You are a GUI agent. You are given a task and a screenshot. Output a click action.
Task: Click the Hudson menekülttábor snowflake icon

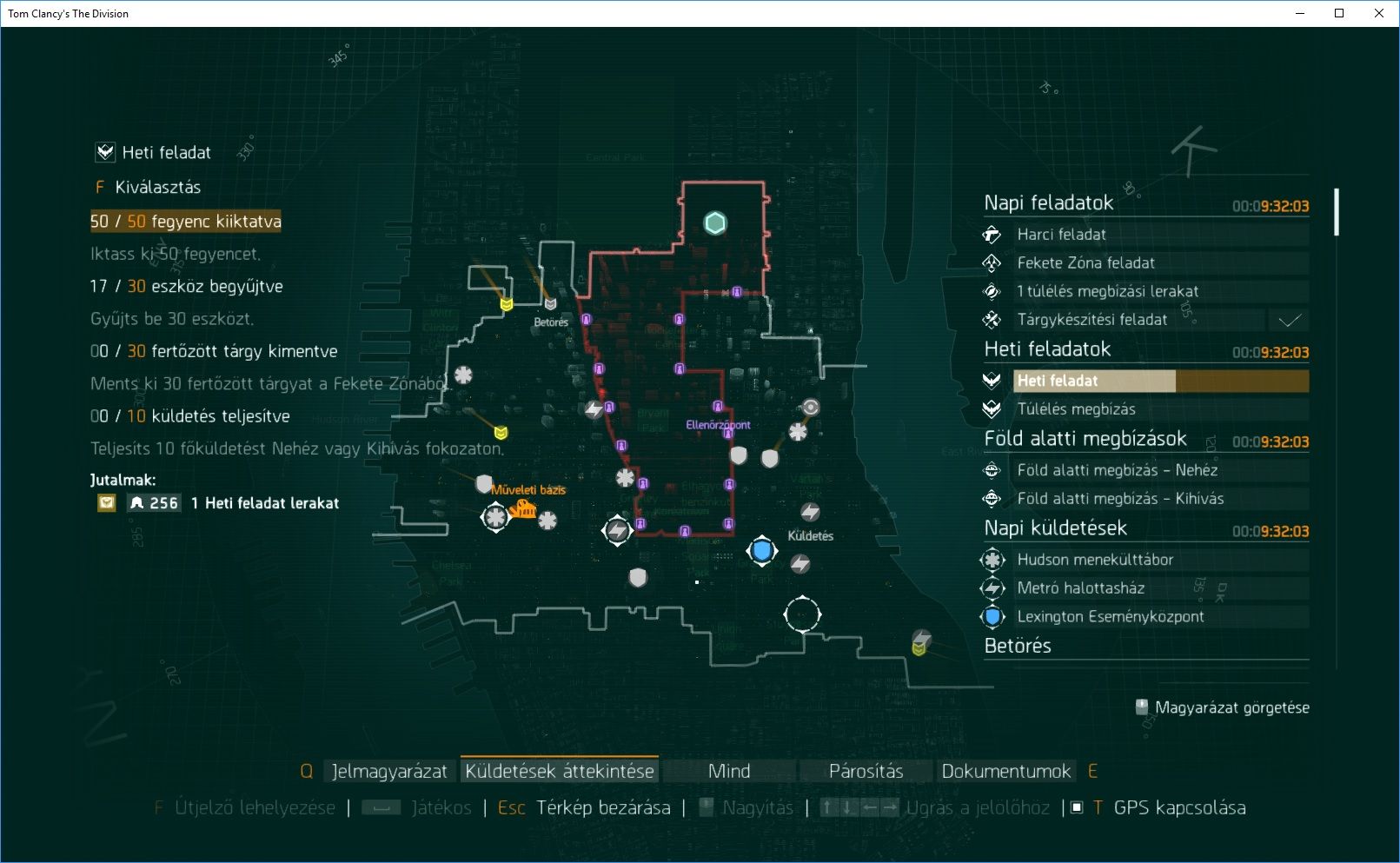(992, 560)
